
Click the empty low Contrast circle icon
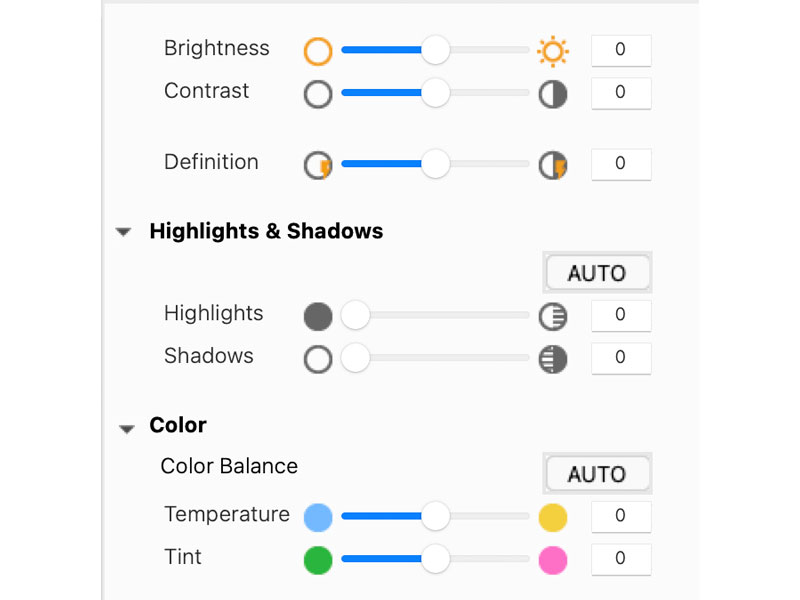(318, 95)
